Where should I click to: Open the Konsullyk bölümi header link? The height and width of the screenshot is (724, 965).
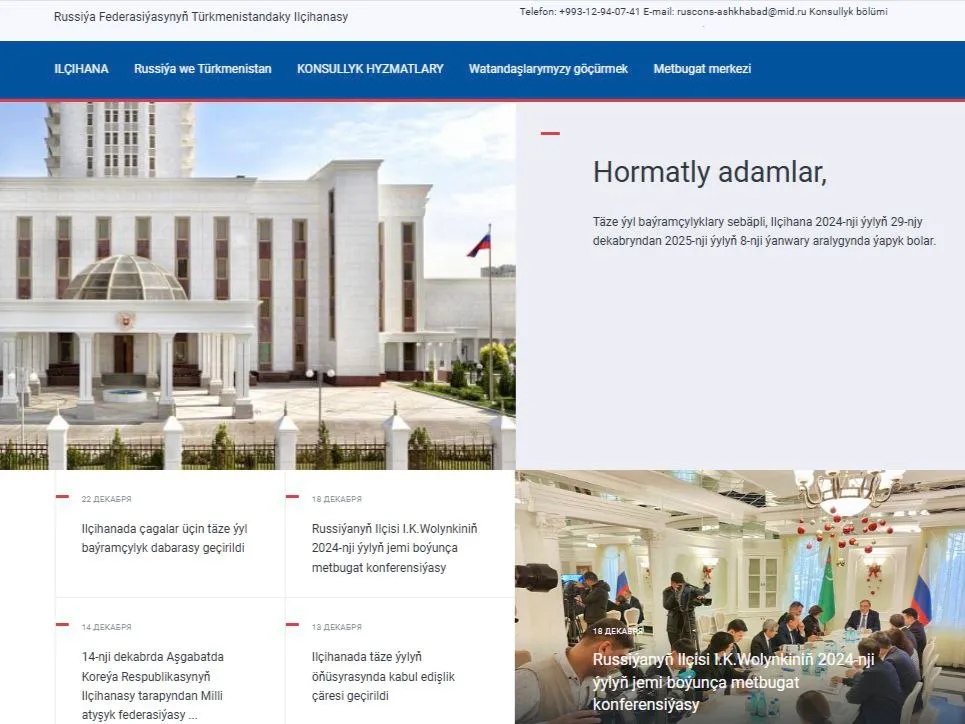pos(847,12)
